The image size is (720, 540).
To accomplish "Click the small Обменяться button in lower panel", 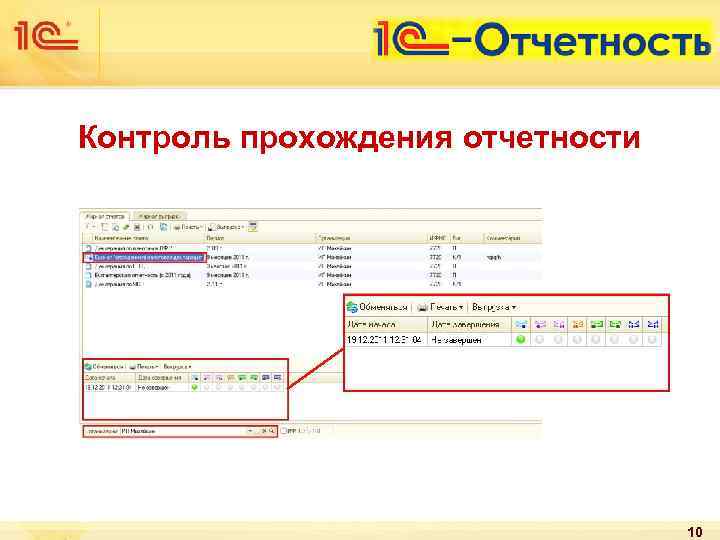I will coord(104,367).
